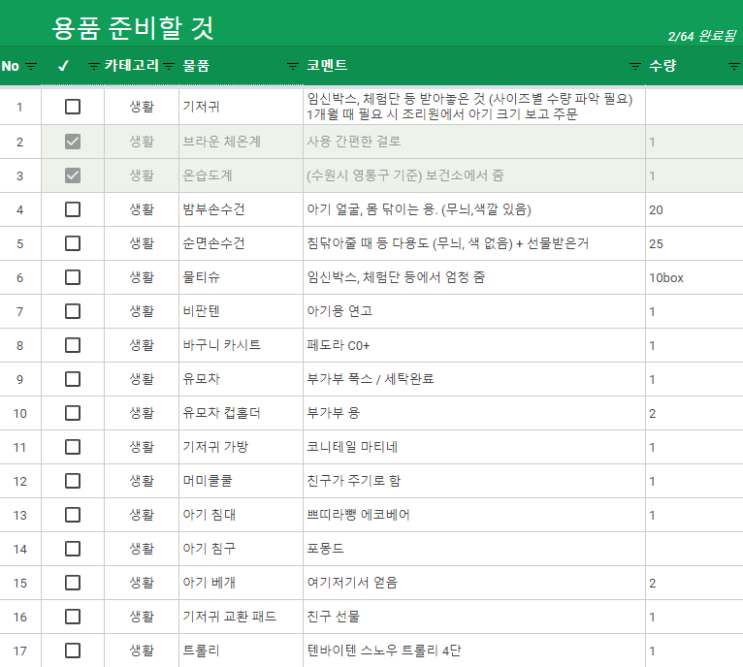Tick the 트롤리 checkbox
This screenshot has height=667, width=743.
tap(72, 650)
